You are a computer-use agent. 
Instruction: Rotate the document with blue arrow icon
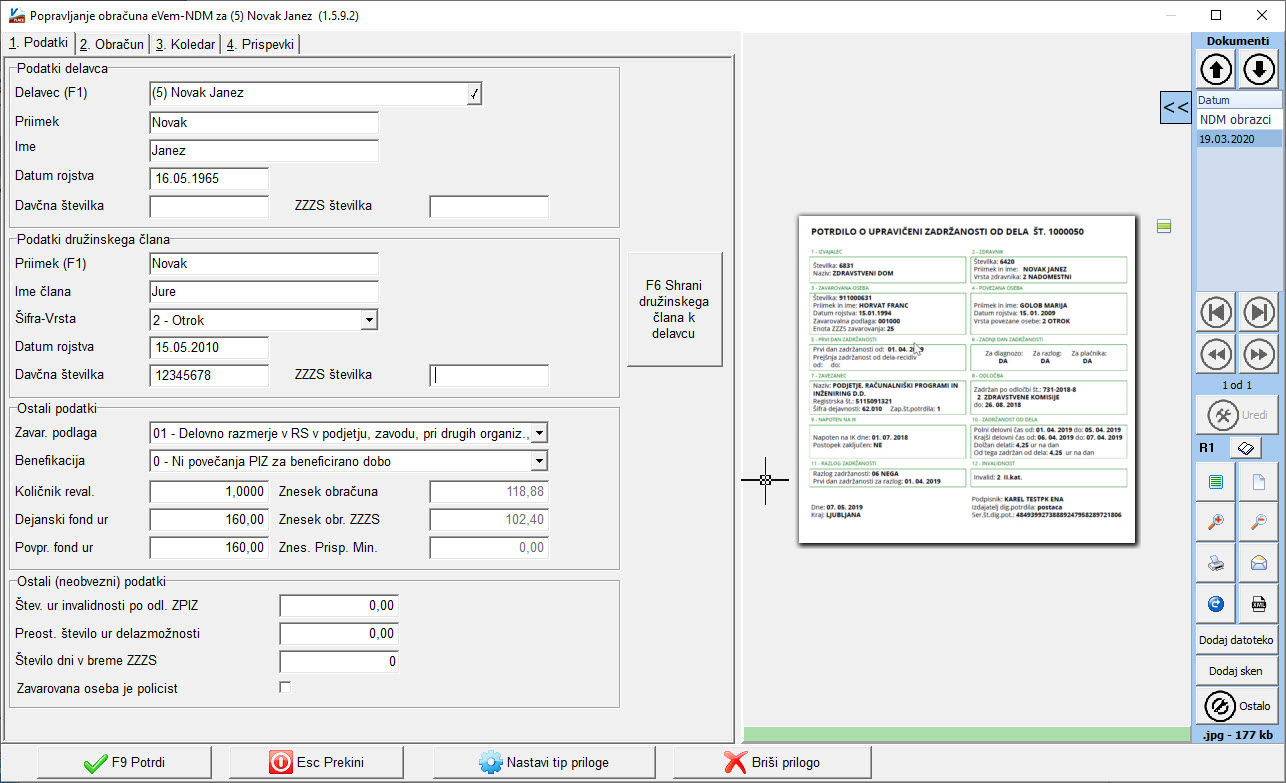(1216, 604)
